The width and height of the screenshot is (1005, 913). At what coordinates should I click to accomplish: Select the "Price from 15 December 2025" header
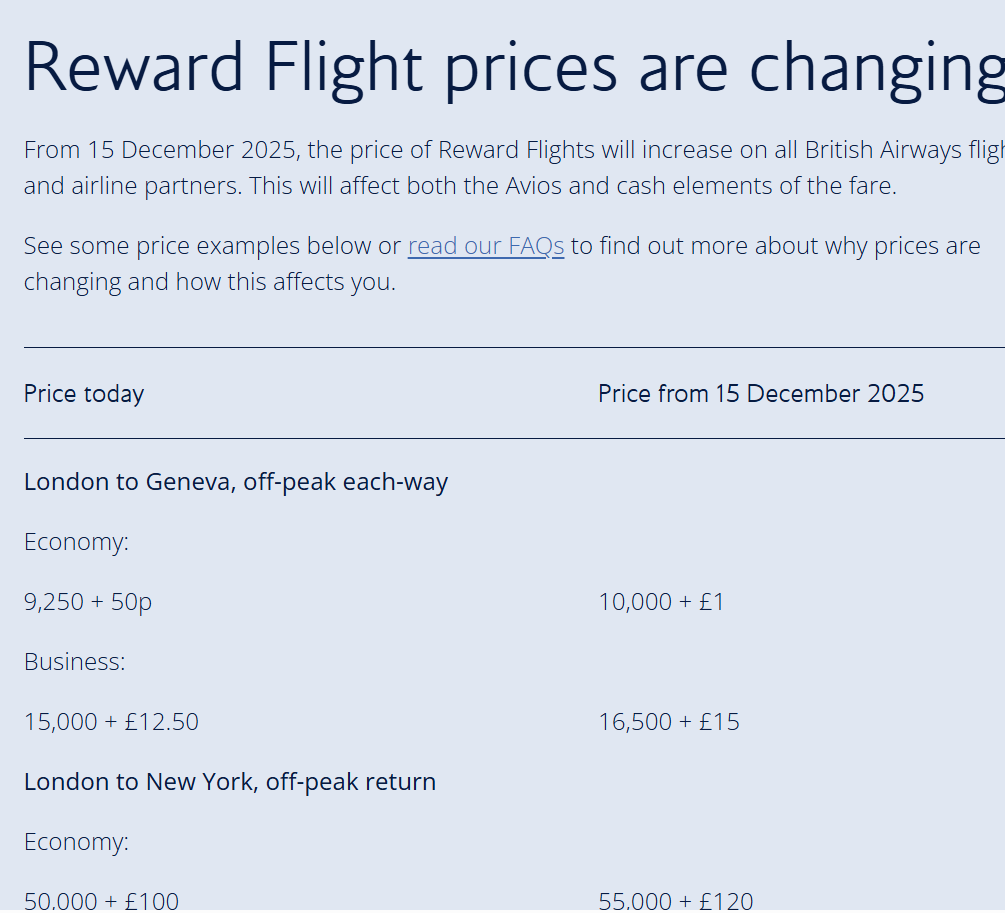pos(760,394)
